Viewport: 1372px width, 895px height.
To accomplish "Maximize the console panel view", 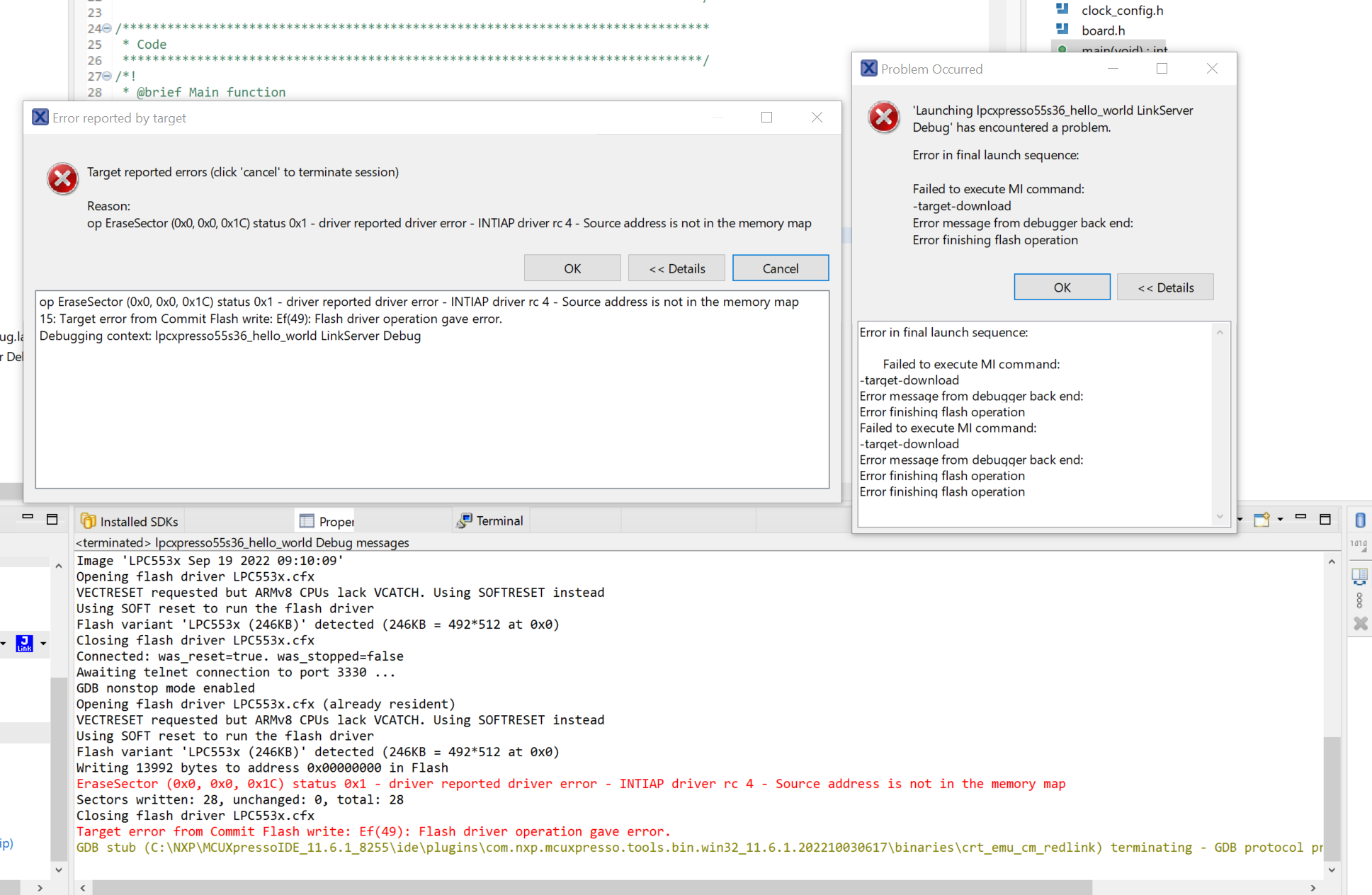I will pyautogui.click(x=1325, y=519).
